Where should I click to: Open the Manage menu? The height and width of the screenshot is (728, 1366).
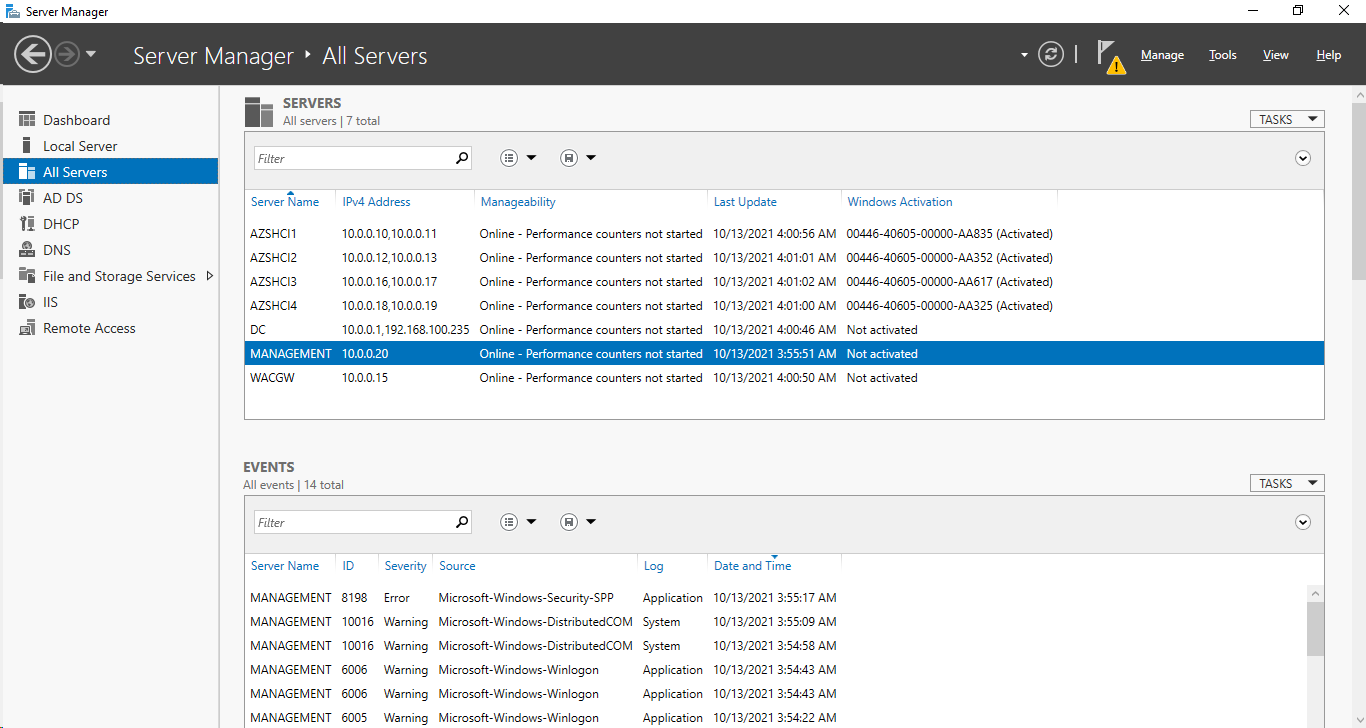[1162, 55]
